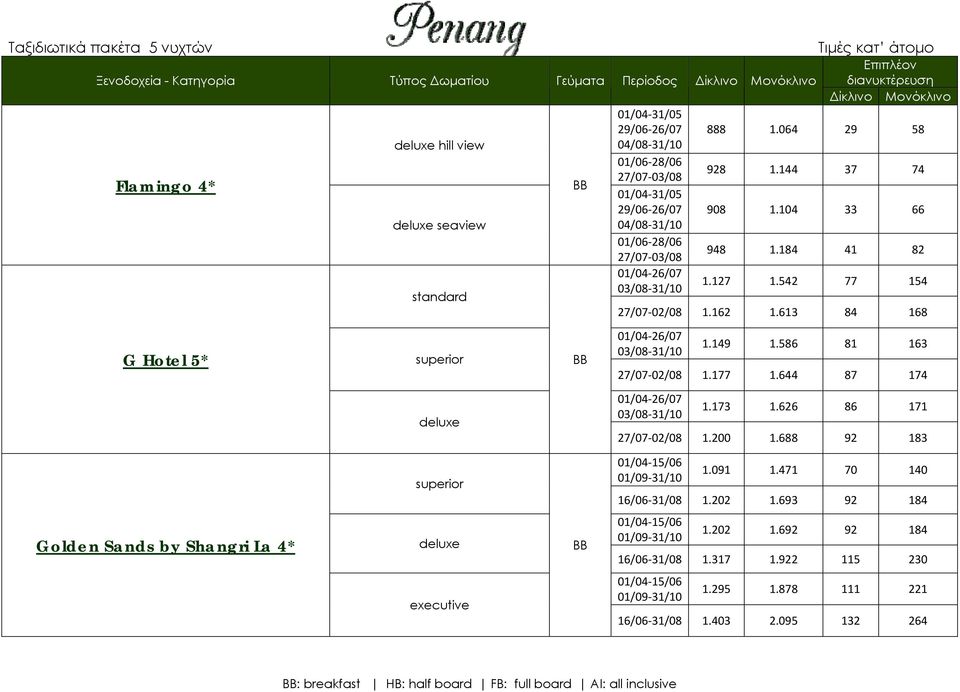This screenshot has width=960, height=692.
Task: Select the price cell 1.295
Action: [716, 589]
